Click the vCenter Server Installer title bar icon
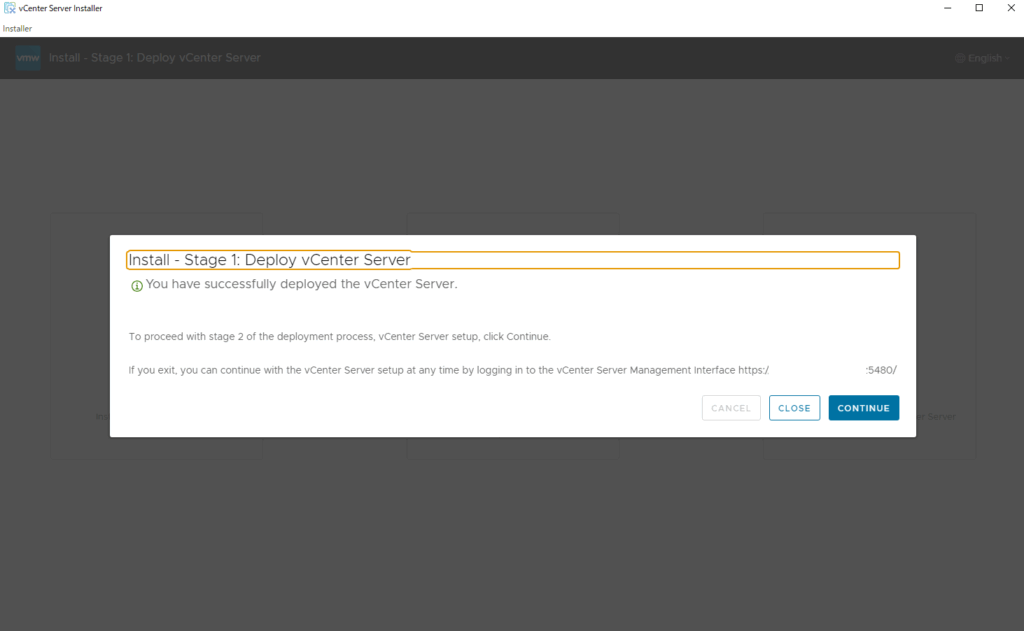This screenshot has height=631, width=1024. point(9,8)
